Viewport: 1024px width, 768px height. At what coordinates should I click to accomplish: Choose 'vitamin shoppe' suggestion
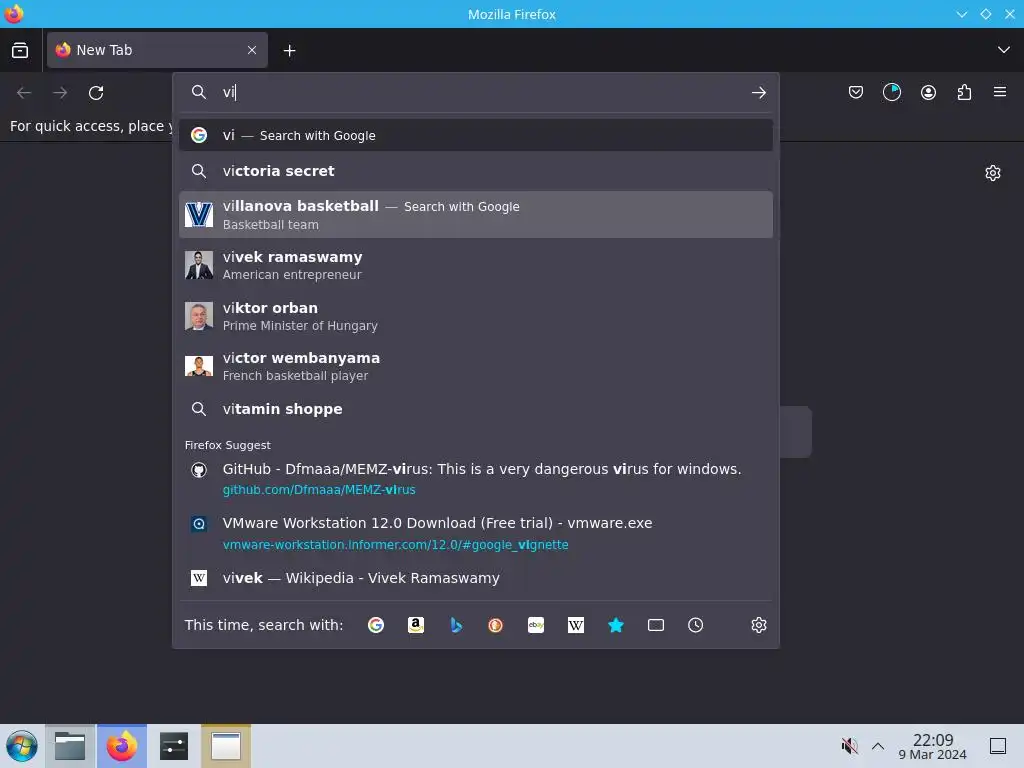click(x=475, y=409)
